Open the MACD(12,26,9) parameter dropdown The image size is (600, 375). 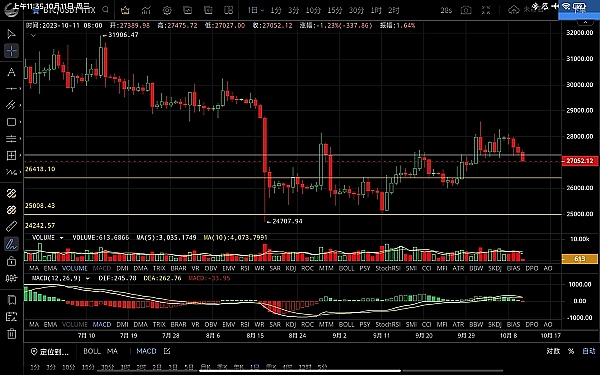pos(88,279)
